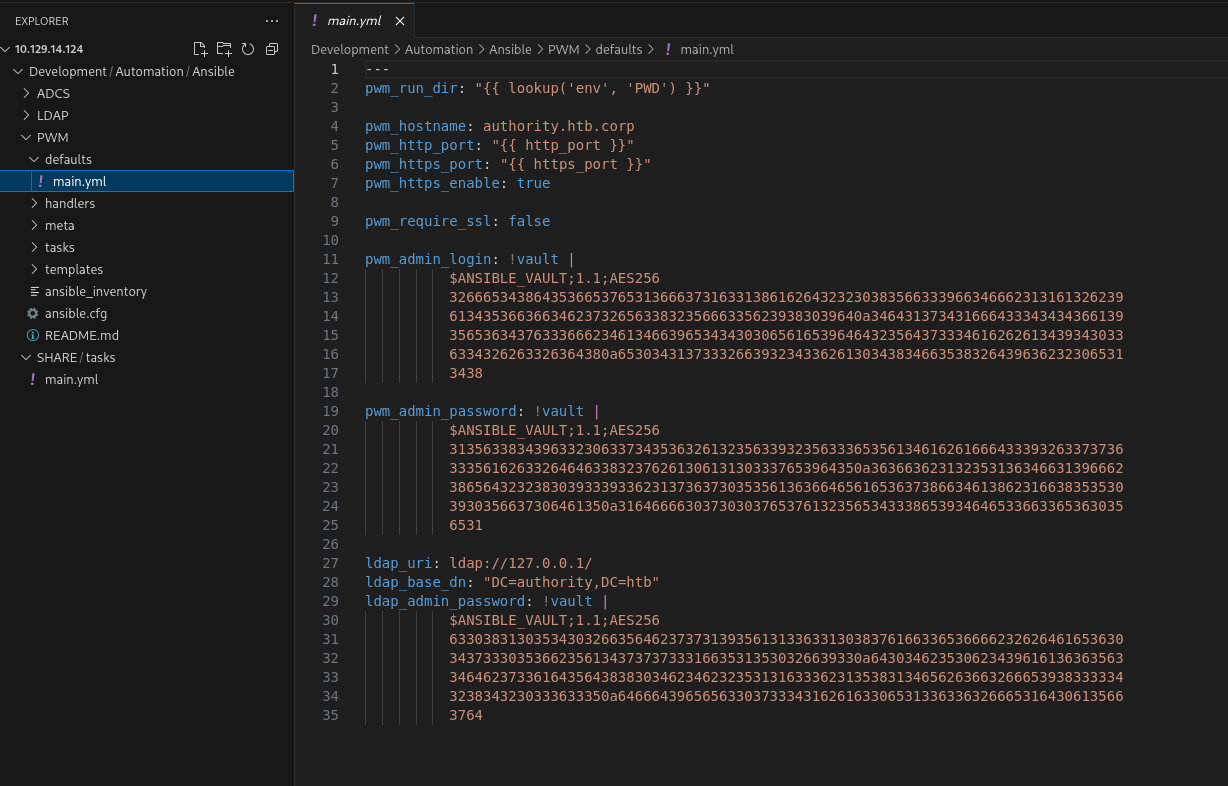Viewport: 1228px width, 786px height.
Task: Open PWM in the breadcrumb path
Action: [564, 49]
